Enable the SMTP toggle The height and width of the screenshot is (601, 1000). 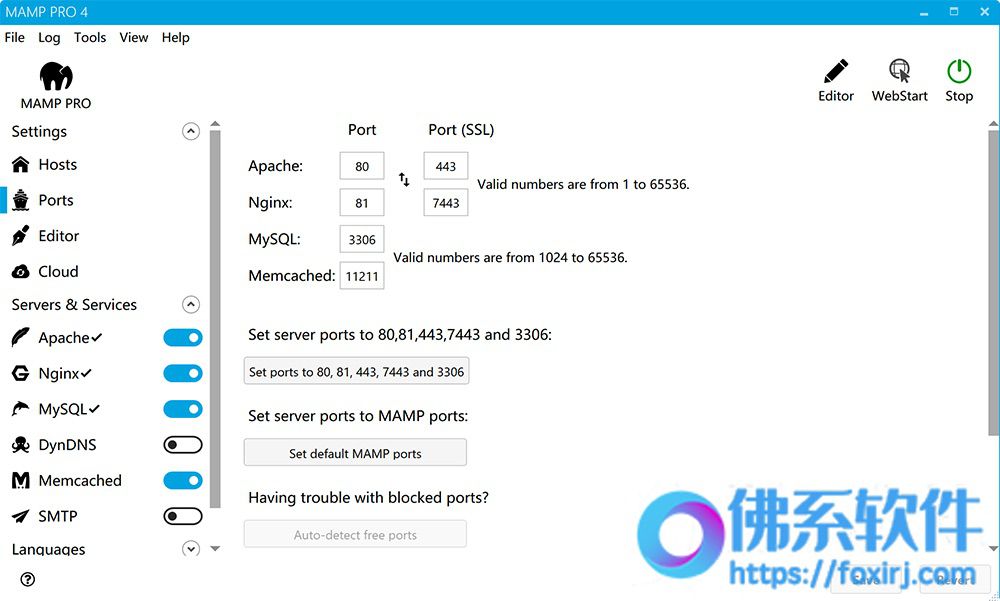pyautogui.click(x=183, y=516)
